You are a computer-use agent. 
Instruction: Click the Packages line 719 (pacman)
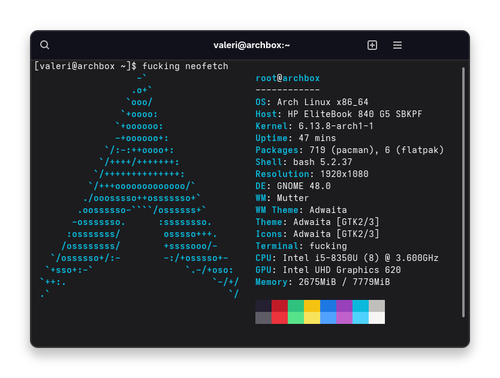[350, 150]
